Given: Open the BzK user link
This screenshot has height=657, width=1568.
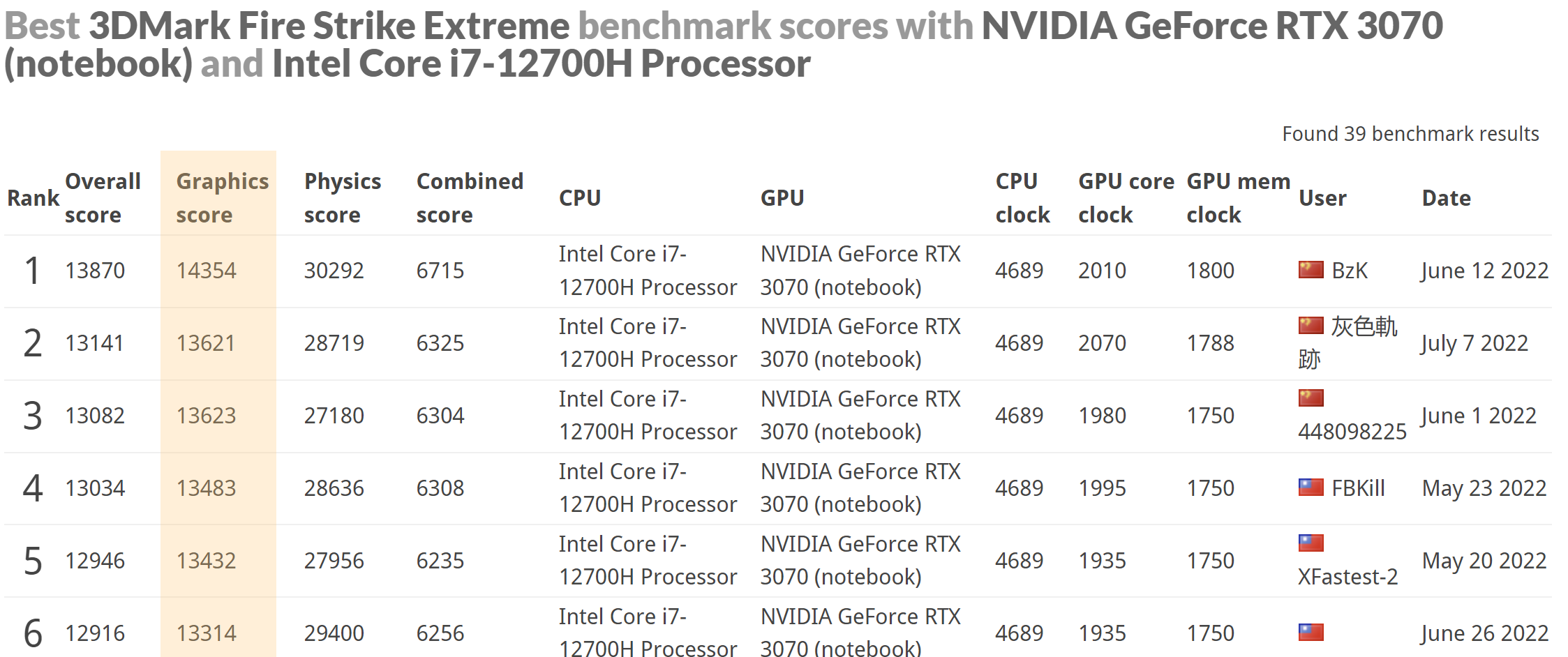Looking at the screenshot, I should click(x=1349, y=271).
